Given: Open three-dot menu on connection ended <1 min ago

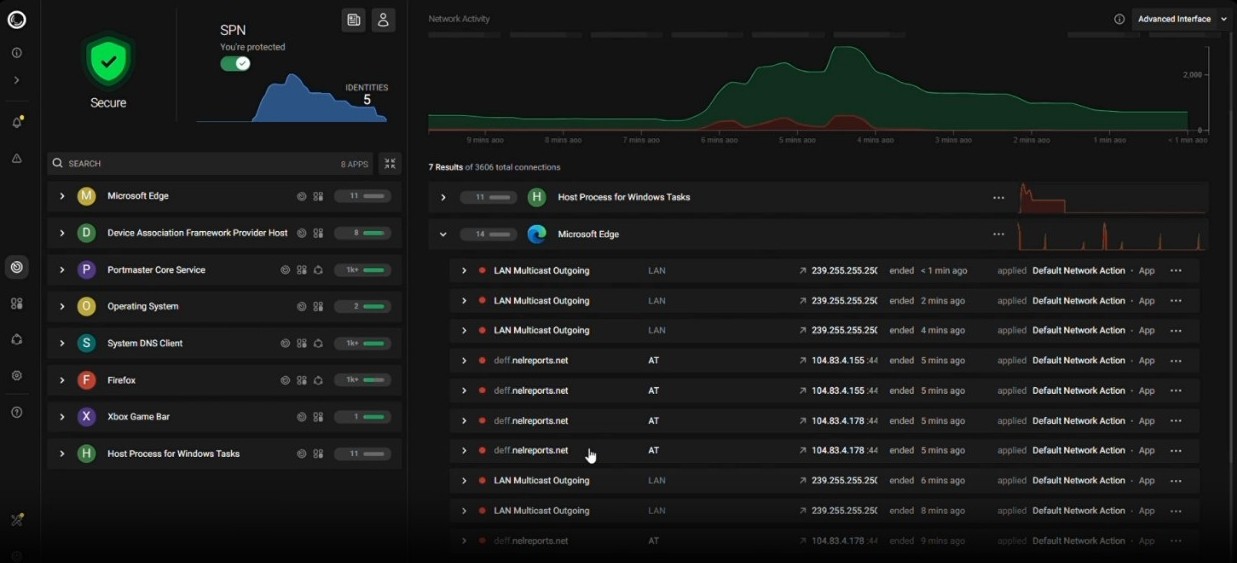Looking at the screenshot, I should tap(1176, 271).
